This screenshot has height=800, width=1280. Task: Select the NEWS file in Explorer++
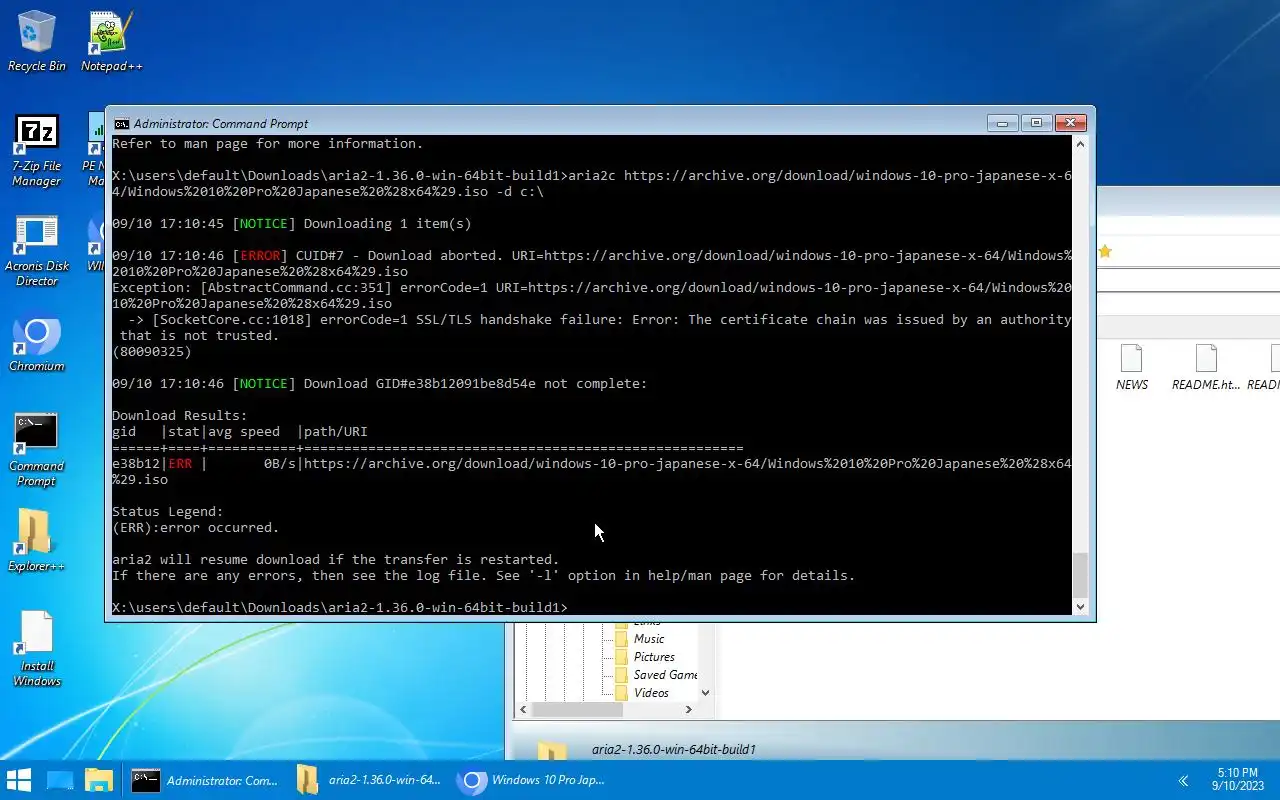click(1132, 367)
